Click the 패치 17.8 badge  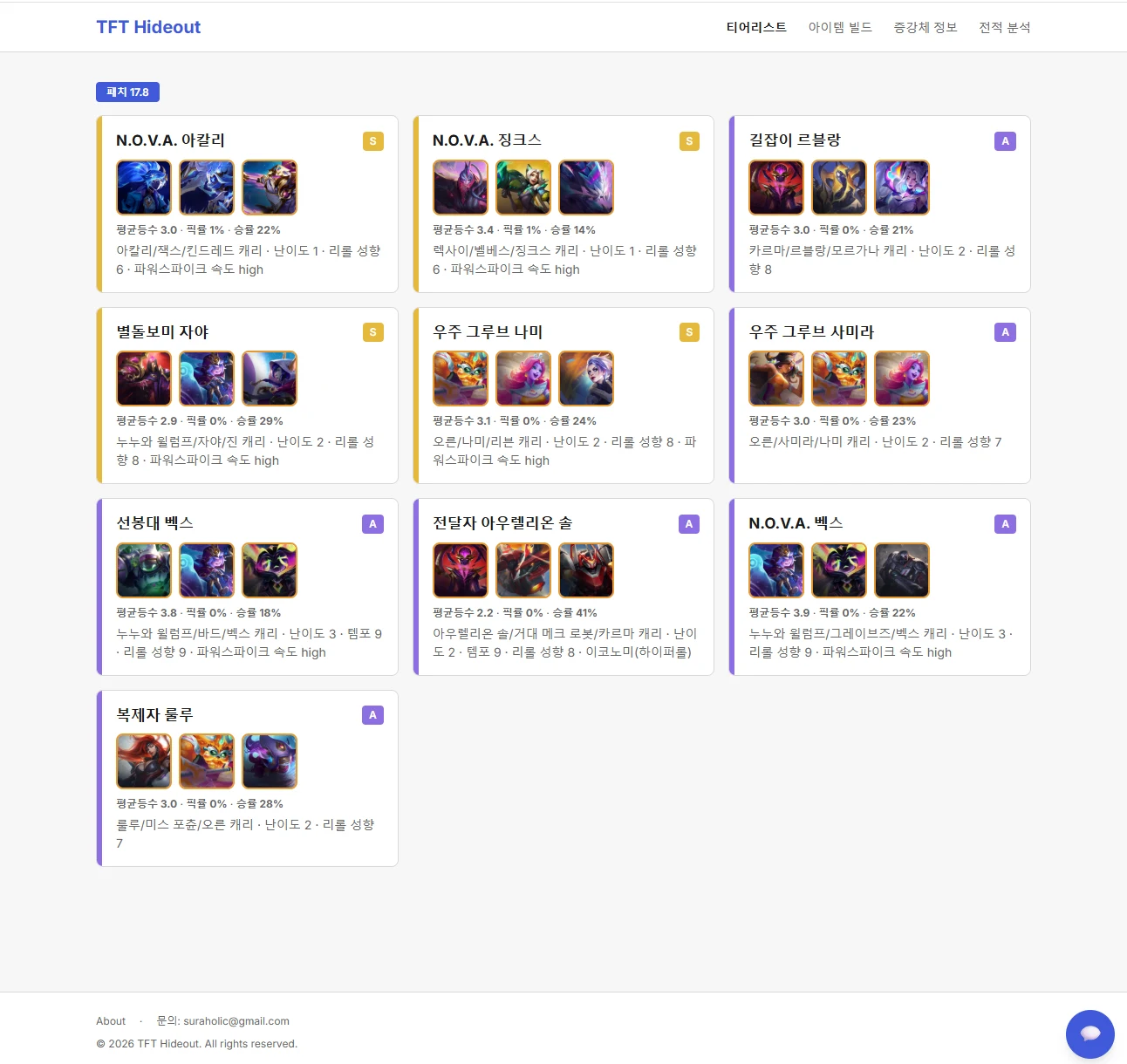click(x=127, y=92)
